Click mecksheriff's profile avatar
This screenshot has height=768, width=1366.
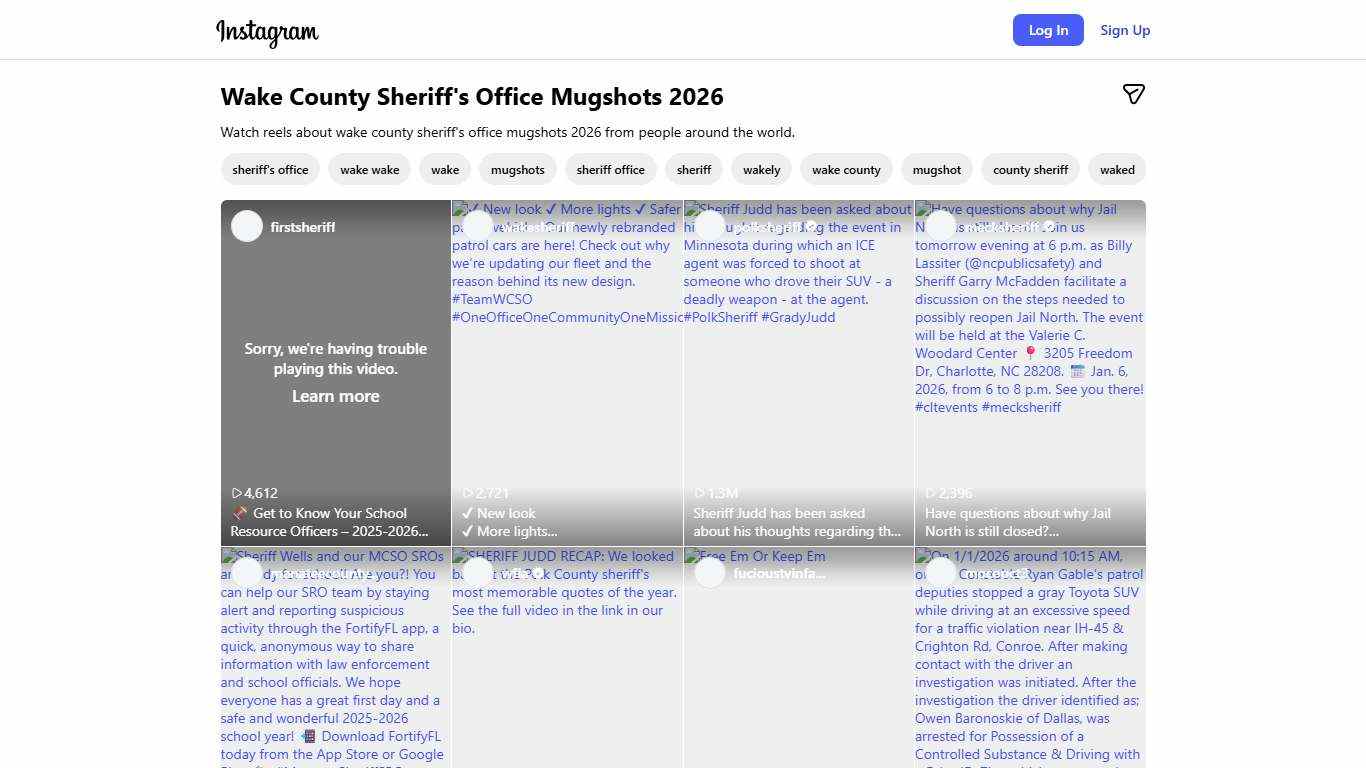(x=940, y=226)
